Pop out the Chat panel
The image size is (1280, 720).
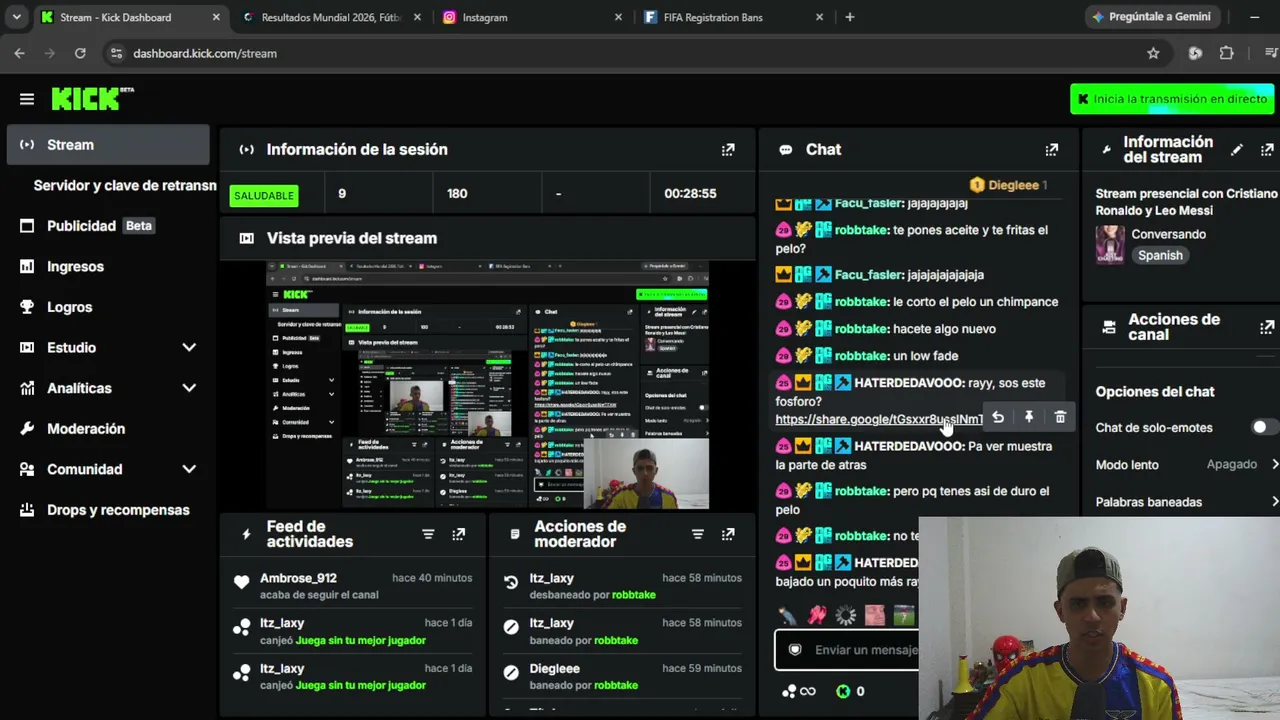[1051, 150]
